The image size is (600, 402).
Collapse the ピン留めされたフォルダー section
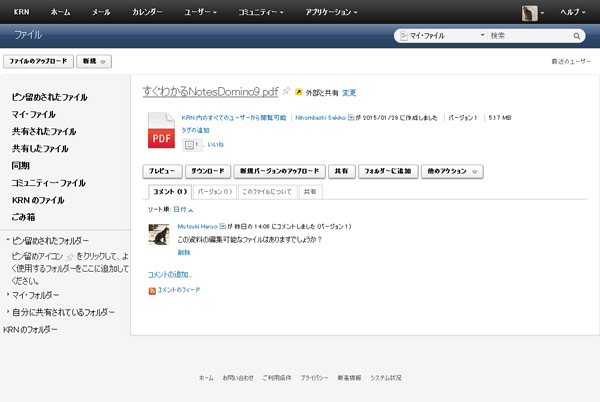(6, 241)
